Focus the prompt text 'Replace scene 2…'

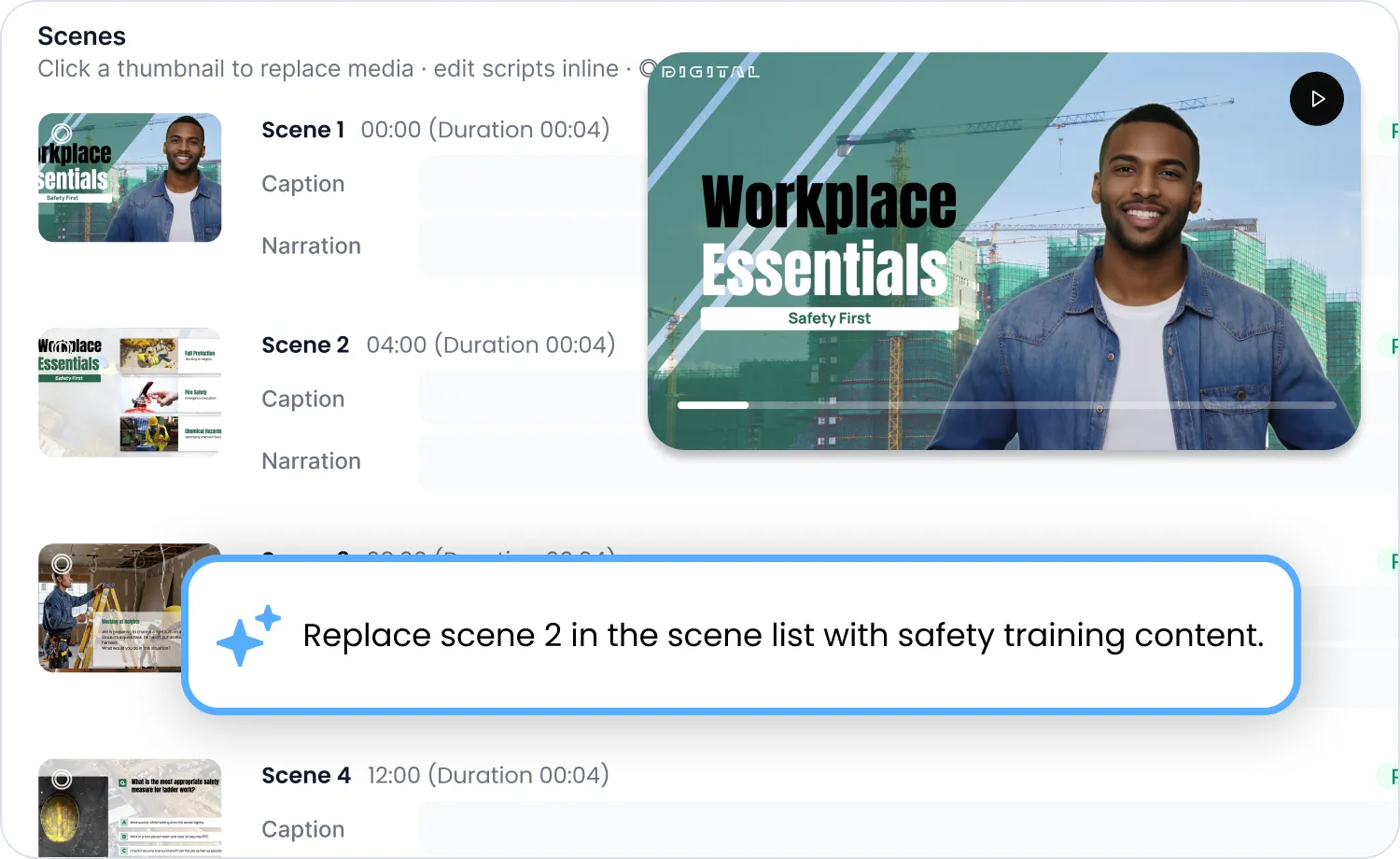tap(783, 636)
